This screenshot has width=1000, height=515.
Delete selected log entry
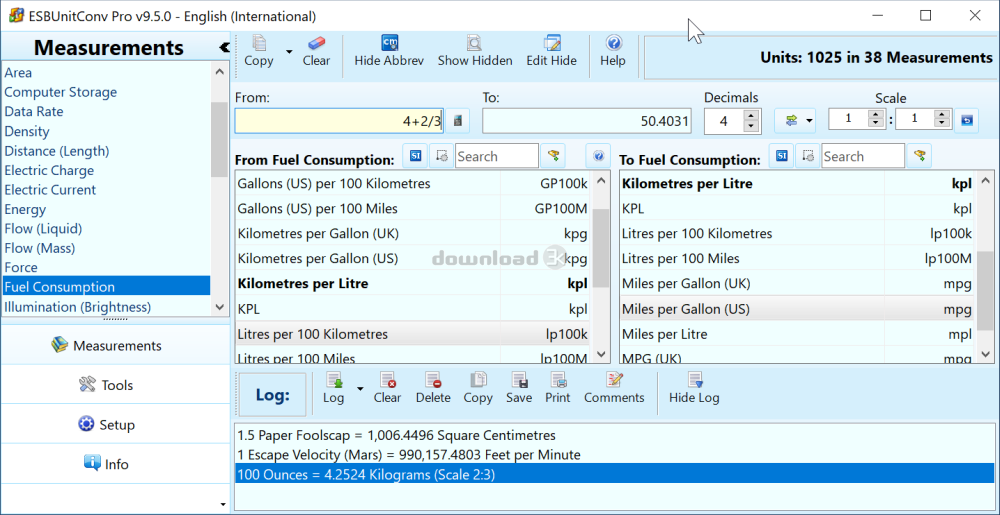click(x=433, y=389)
